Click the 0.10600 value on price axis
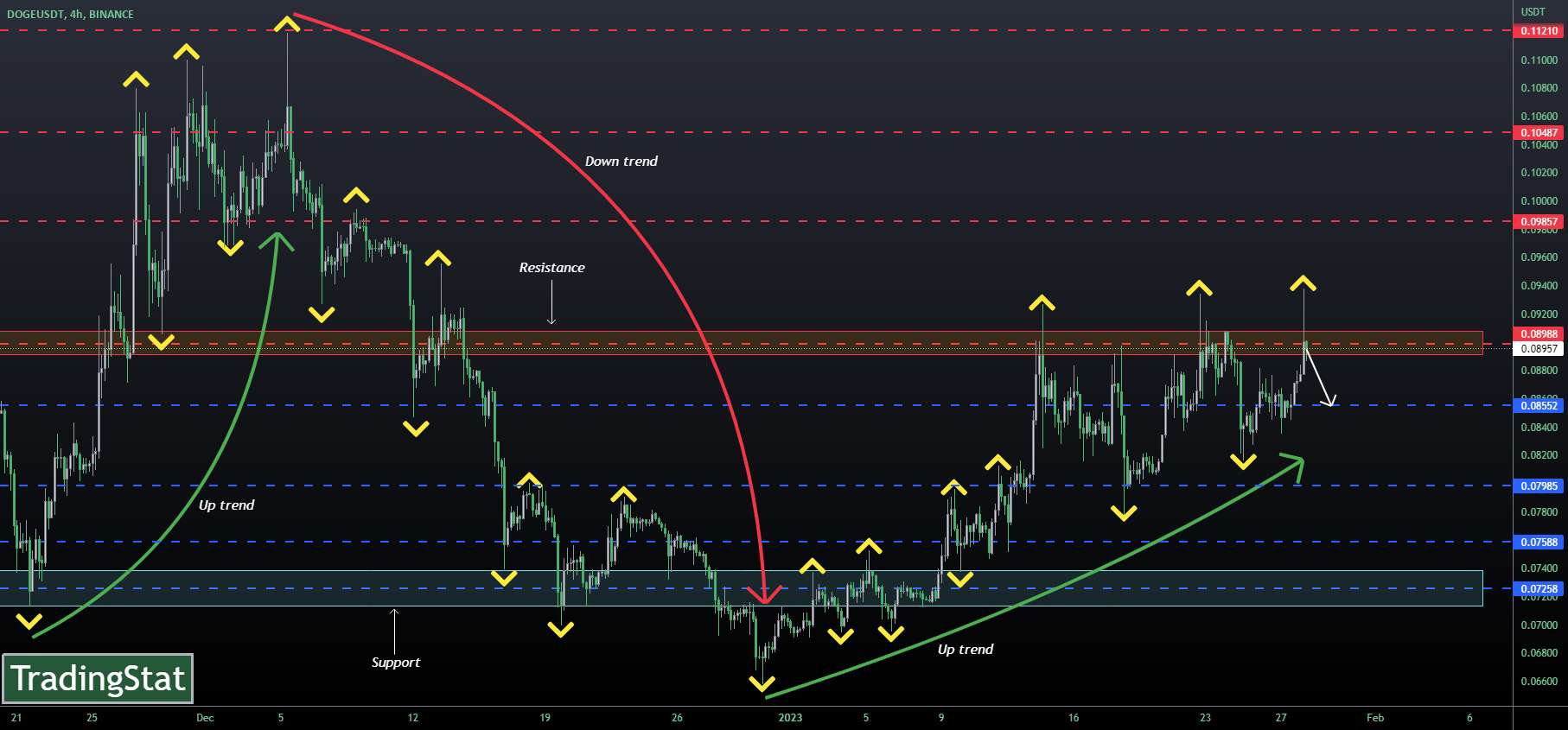 click(1539, 117)
